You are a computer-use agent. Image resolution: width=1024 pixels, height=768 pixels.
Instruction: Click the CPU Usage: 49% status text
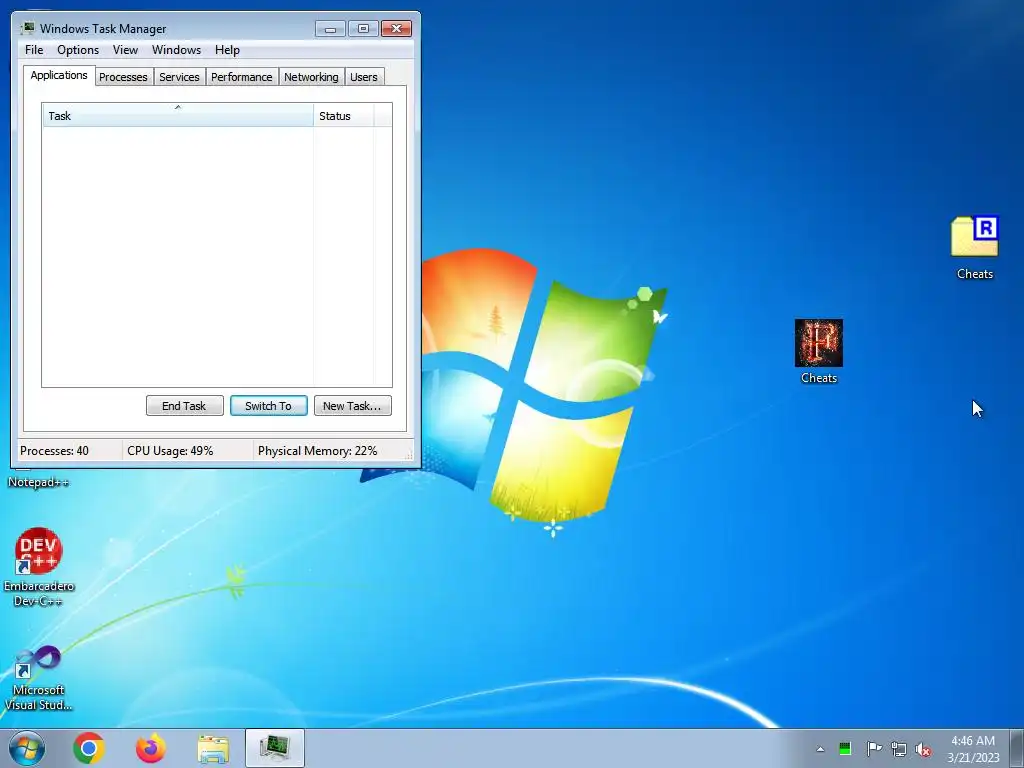pos(170,451)
